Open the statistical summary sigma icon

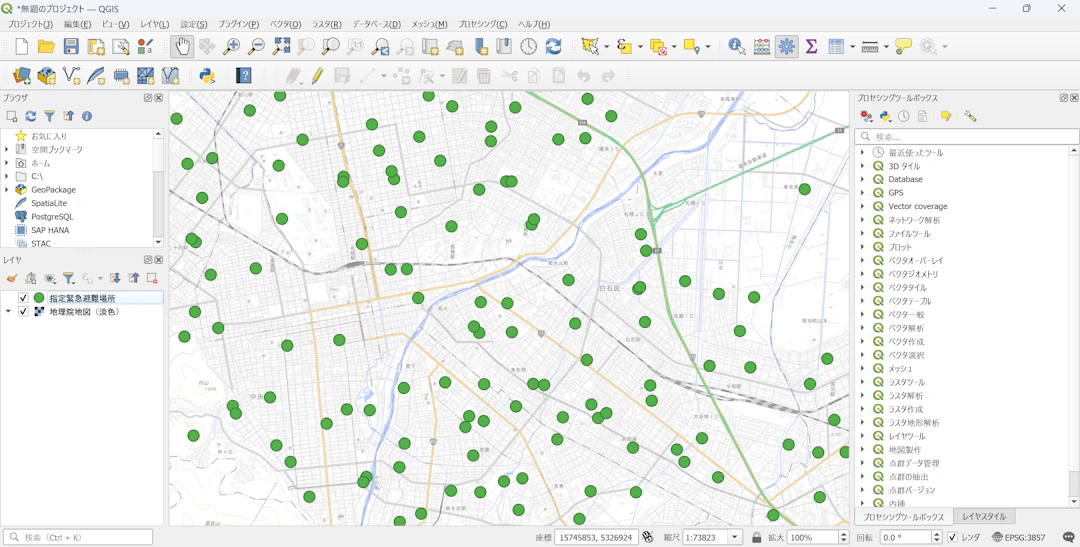tap(811, 46)
